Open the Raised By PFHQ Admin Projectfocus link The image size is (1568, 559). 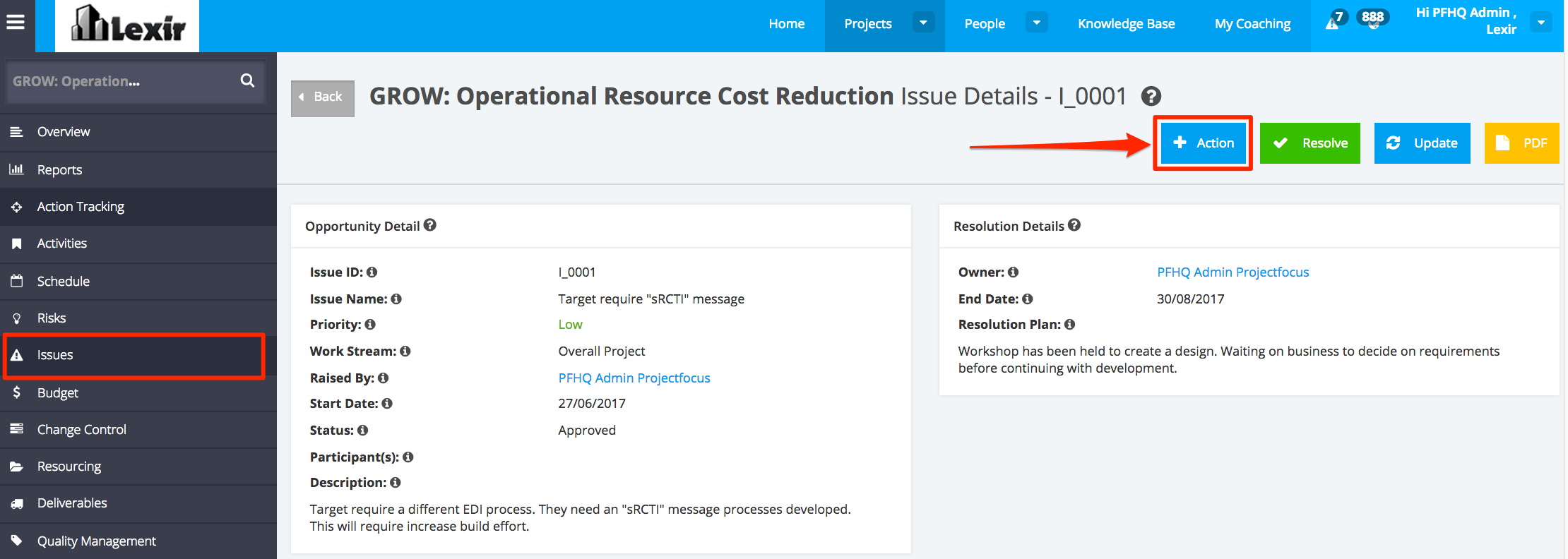pyautogui.click(x=634, y=378)
